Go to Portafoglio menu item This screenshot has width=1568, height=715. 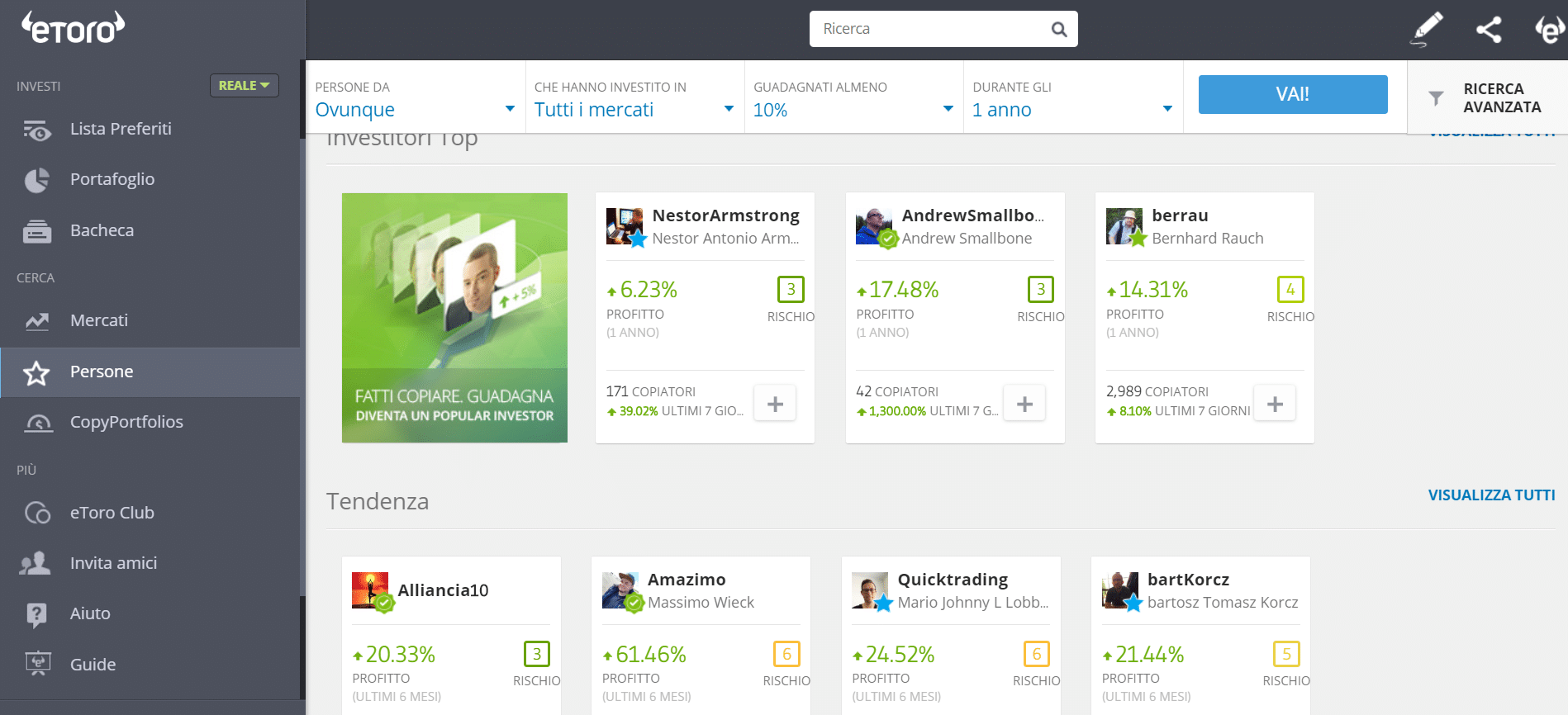[x=112, y=179]
